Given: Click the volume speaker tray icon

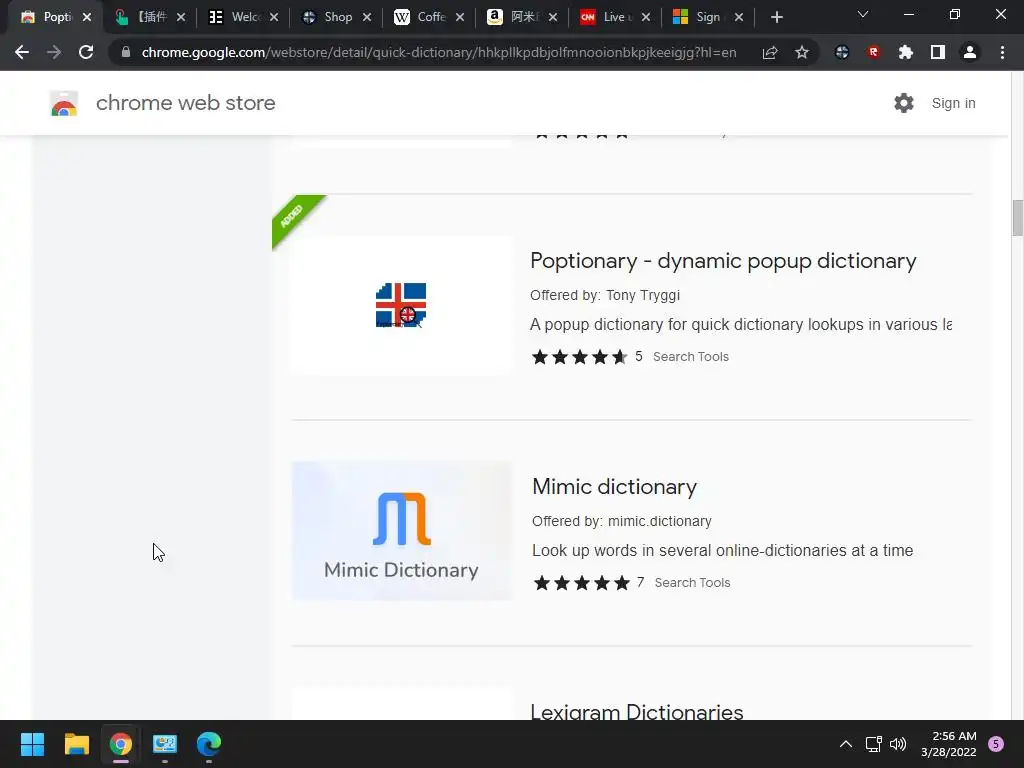Looking at the screenshot, I should [899, 744].
